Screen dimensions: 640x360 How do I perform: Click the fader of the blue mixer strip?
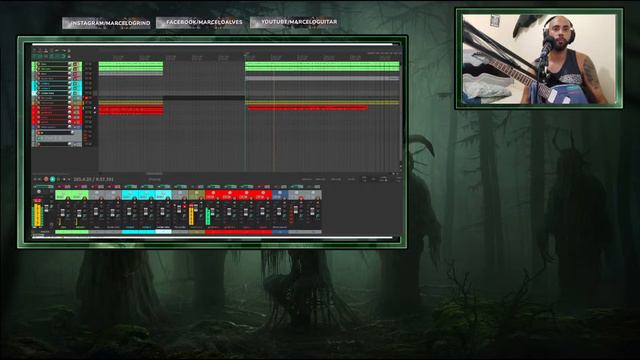tap(279, 212)
